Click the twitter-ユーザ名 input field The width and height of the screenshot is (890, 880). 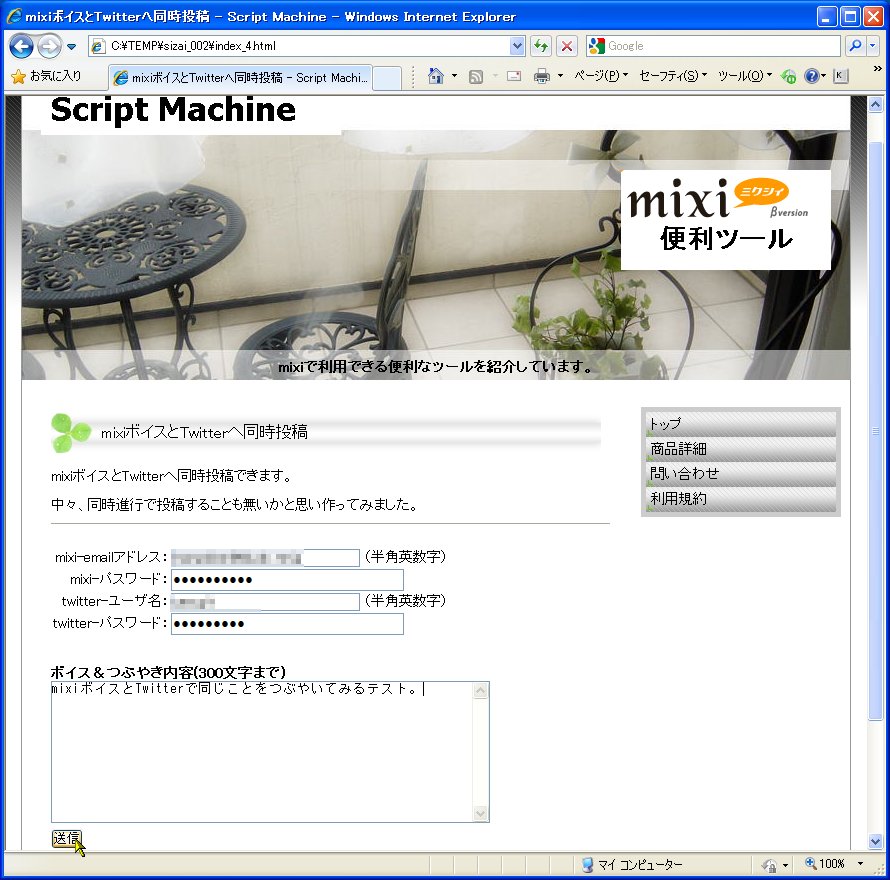click(265, 601)
